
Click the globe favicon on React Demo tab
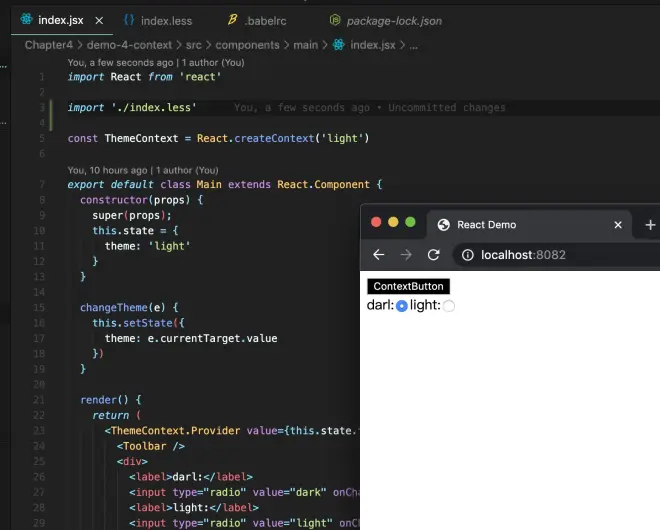[443, 225]
